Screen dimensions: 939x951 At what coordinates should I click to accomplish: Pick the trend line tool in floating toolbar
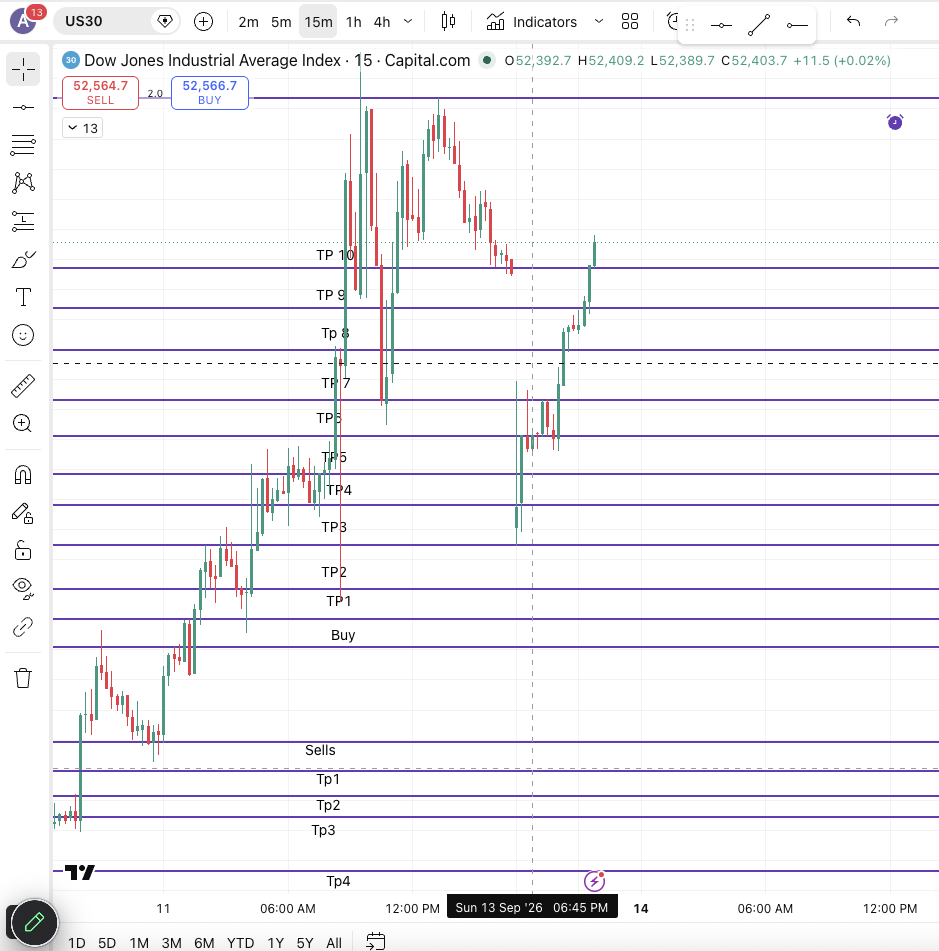[x=759, y=25]
